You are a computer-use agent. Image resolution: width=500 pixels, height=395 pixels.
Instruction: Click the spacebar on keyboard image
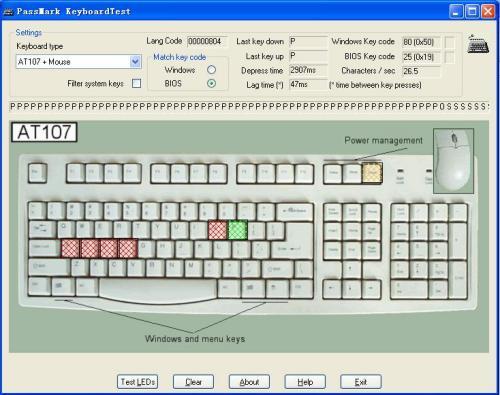click(158, 289)
